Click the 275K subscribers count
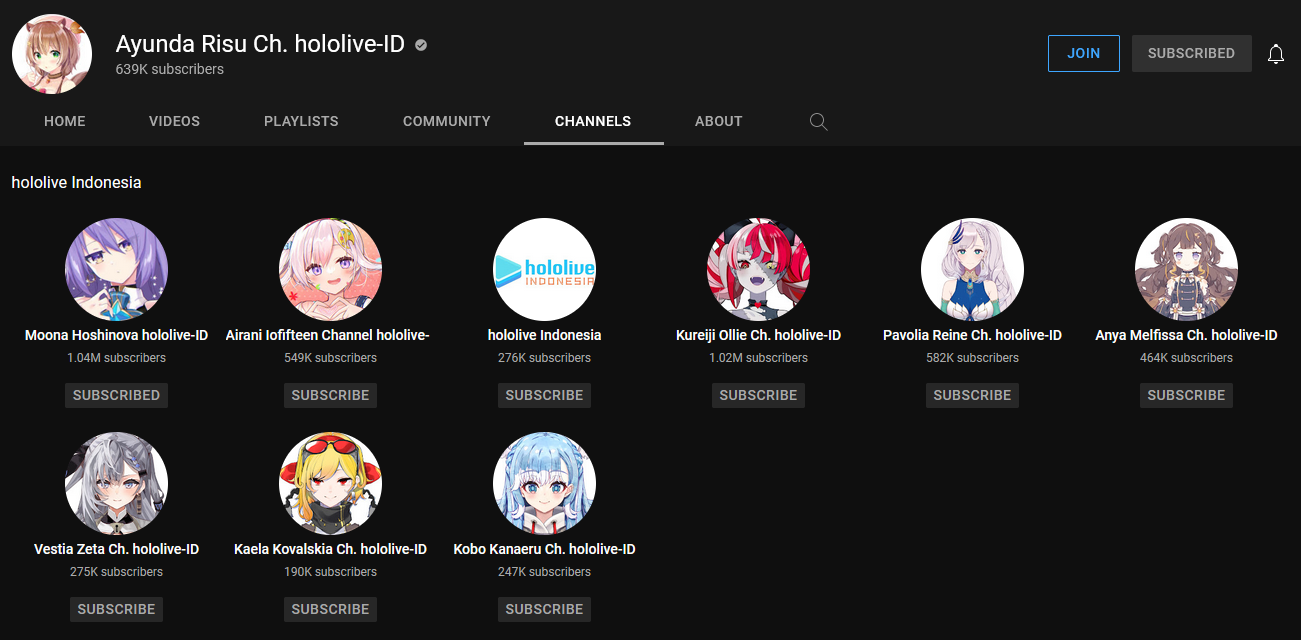1301x640 pixels. coord(116,572)
